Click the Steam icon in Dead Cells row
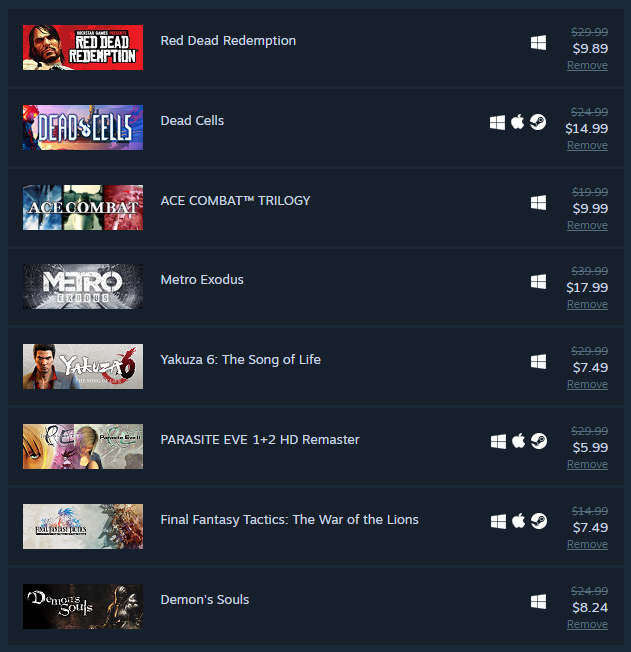Image resolution: width=631 pixels, height=652 pixels. pyautogui.click(x=538, y=122)
